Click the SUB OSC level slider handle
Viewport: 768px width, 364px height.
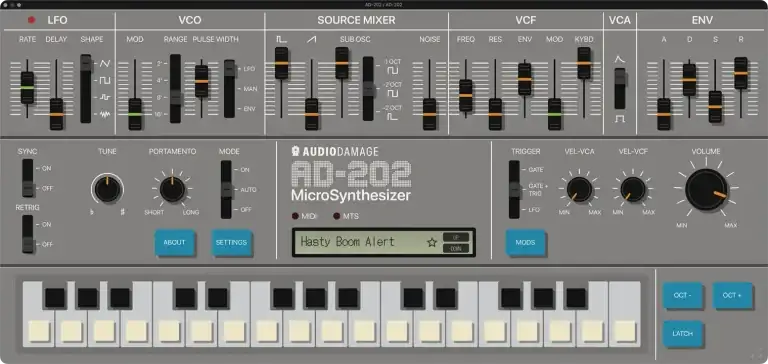click(x=342, y=63)
